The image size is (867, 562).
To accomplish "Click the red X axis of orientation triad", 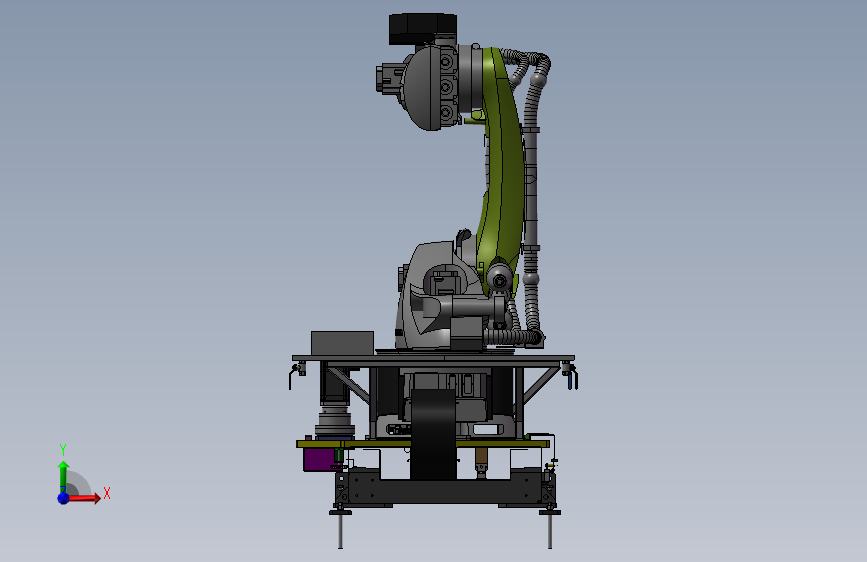I will tap(85, 498).
